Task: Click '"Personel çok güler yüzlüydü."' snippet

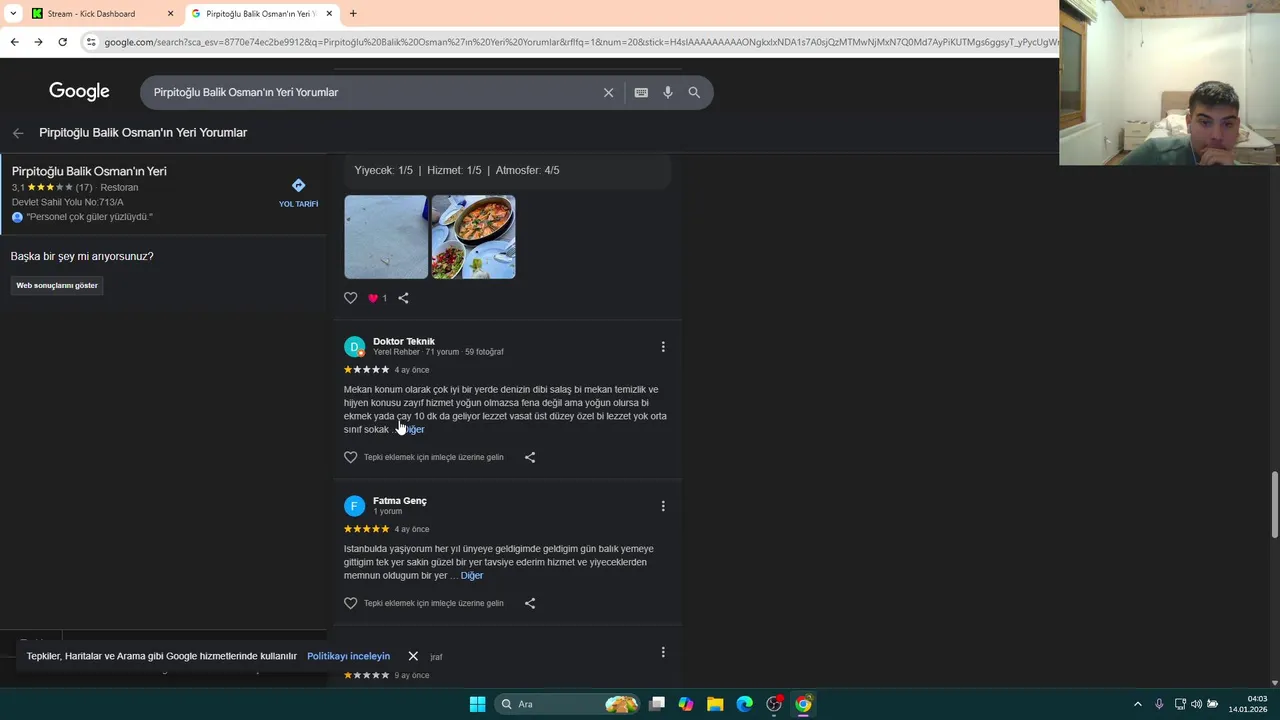Action: [90, 217]
